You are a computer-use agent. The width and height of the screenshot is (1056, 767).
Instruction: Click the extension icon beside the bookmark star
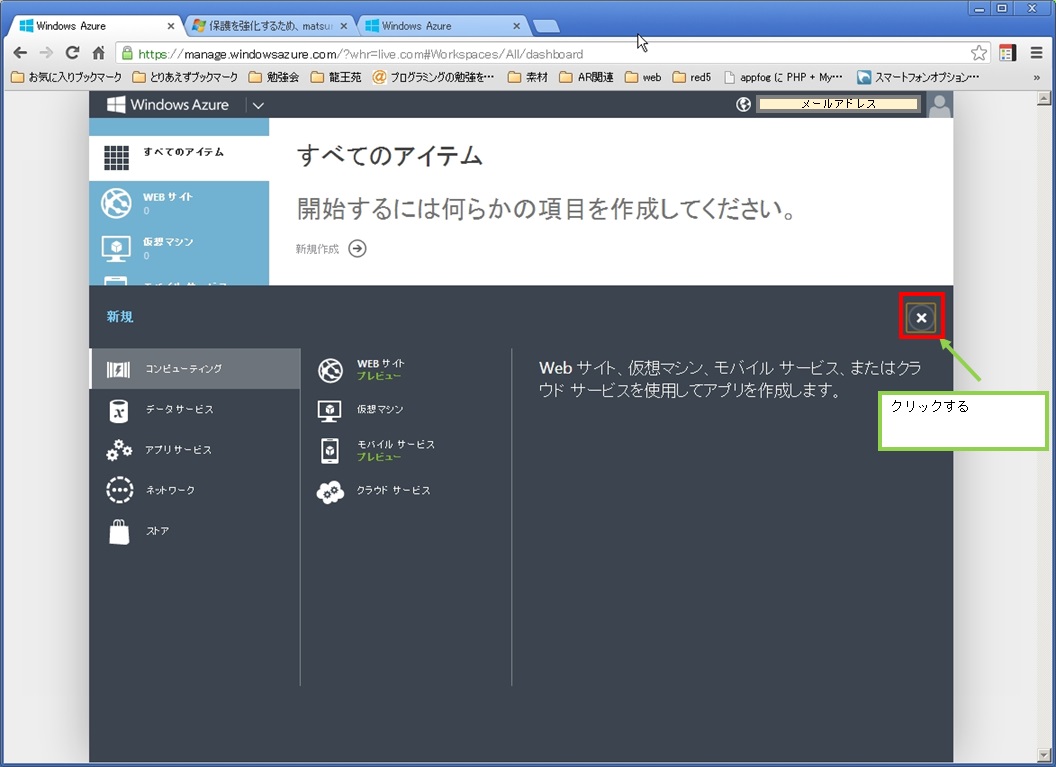click(x=1008, y=53)
